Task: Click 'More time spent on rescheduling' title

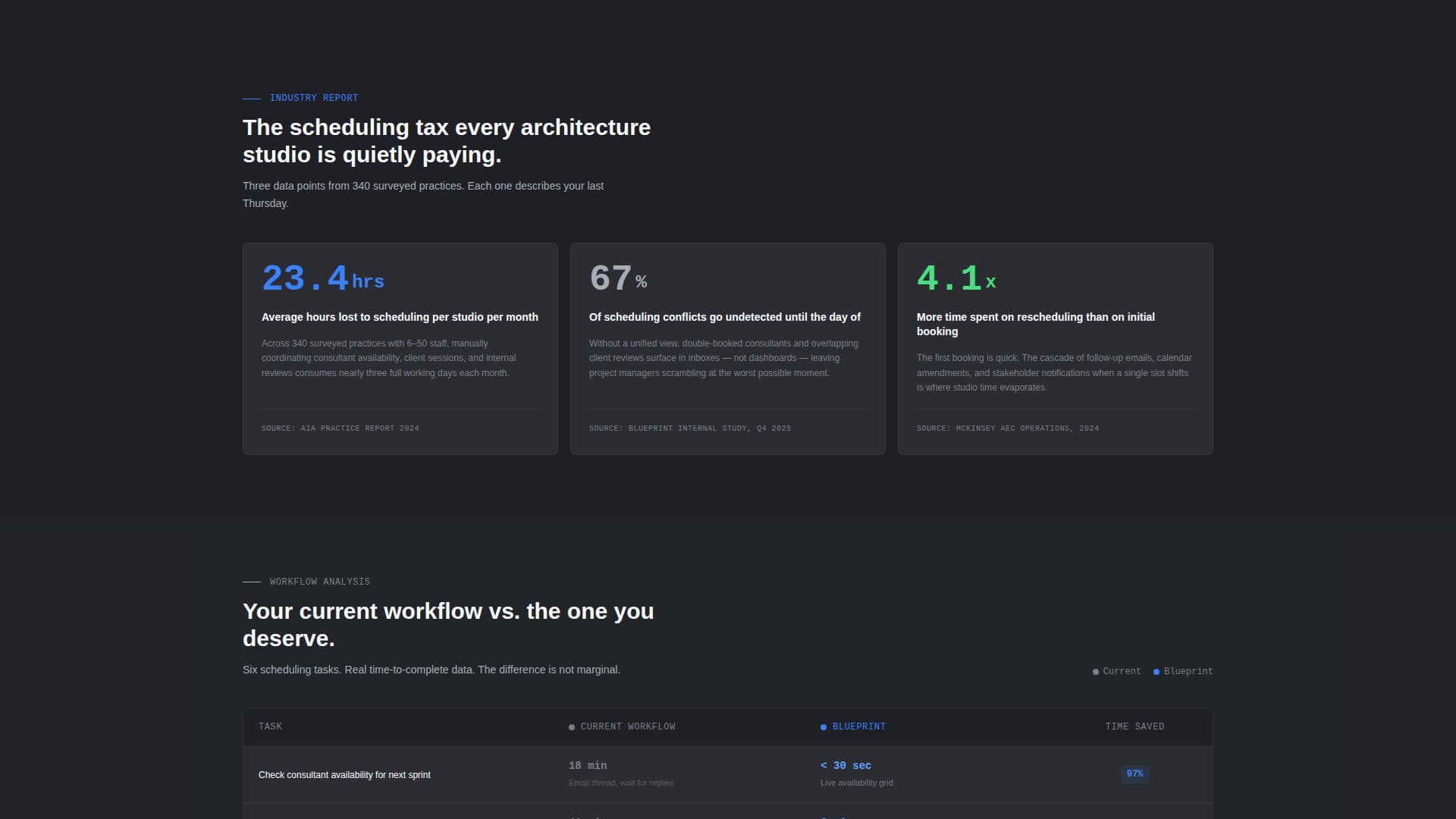Action: (x=1036, y=324)
